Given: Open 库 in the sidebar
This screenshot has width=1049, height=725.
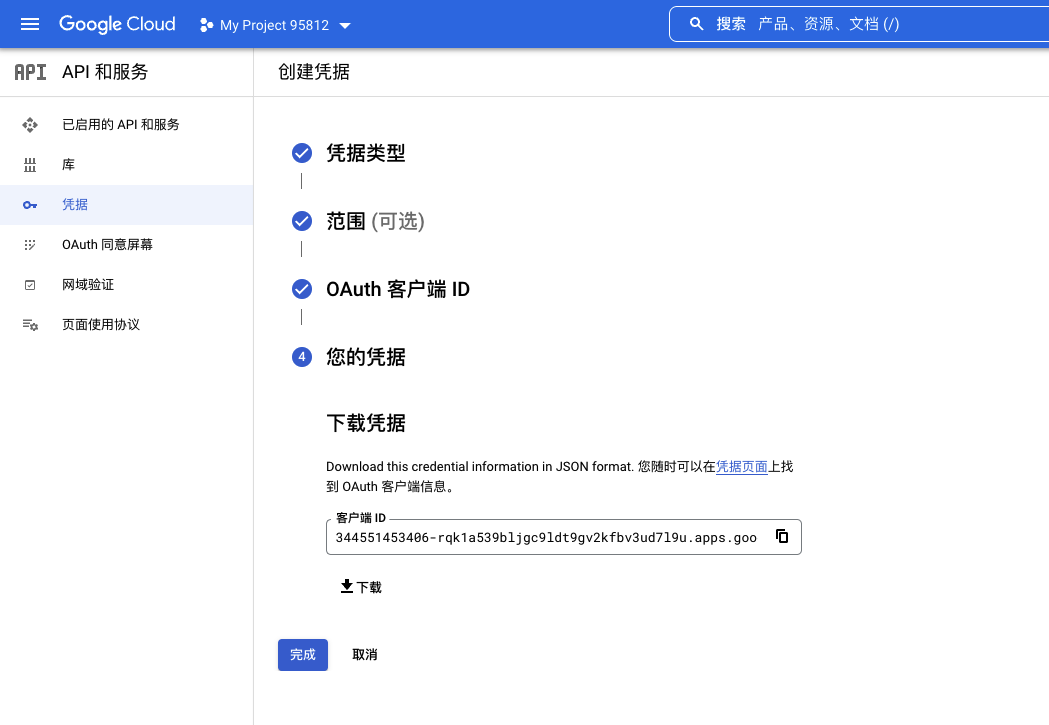Looking at the screenshot, I should click(x=126, y=165).
